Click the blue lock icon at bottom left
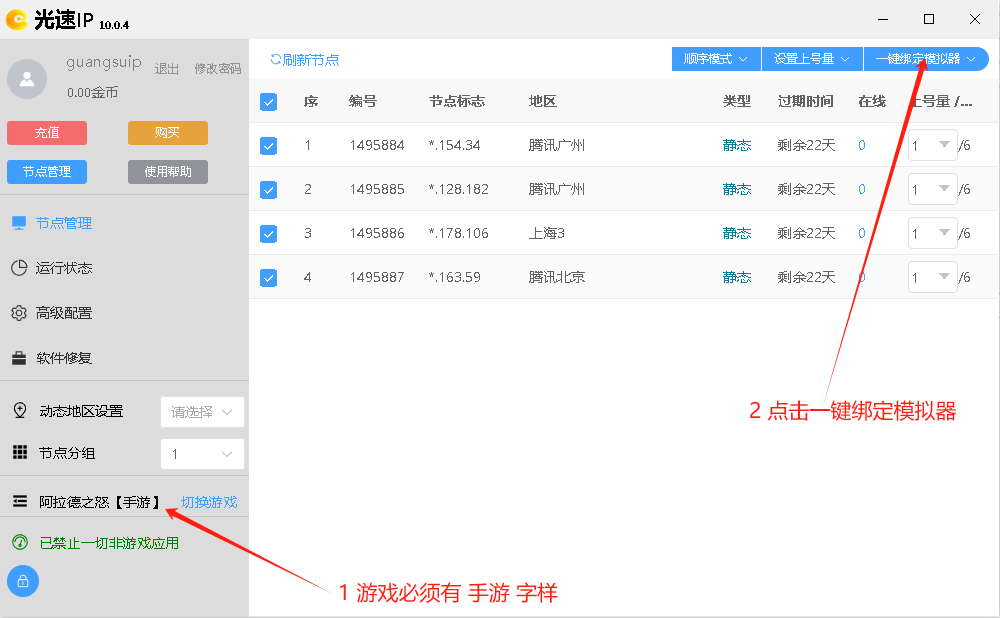This screenshot has height=618, width=1000. click(23, 581)
